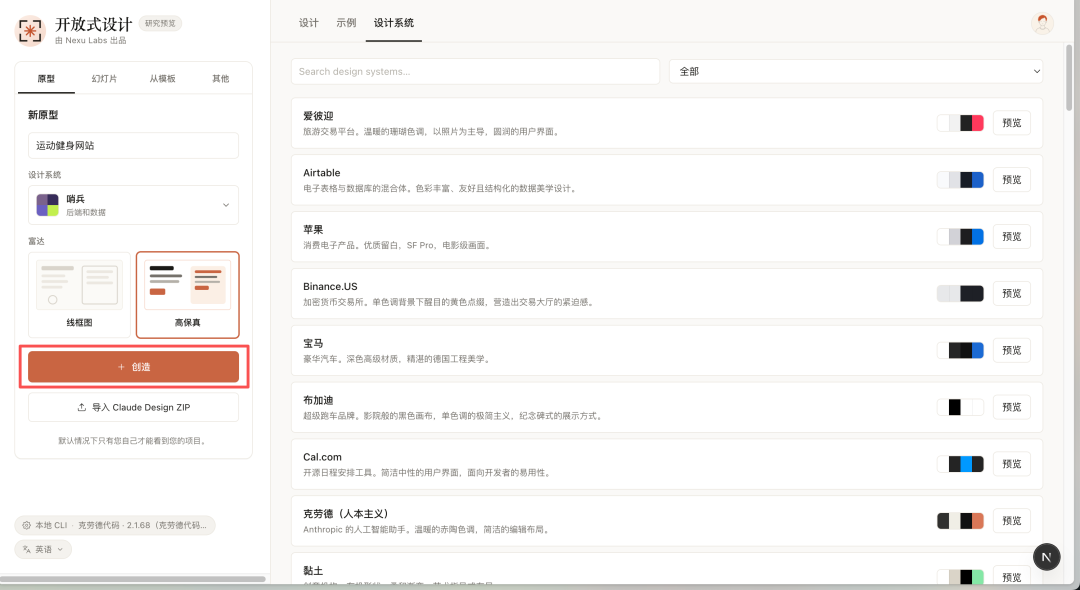This screenshot has width=1080, height=590.
Task: Click the 开放式设计 app title
Action: pos(94,24)
